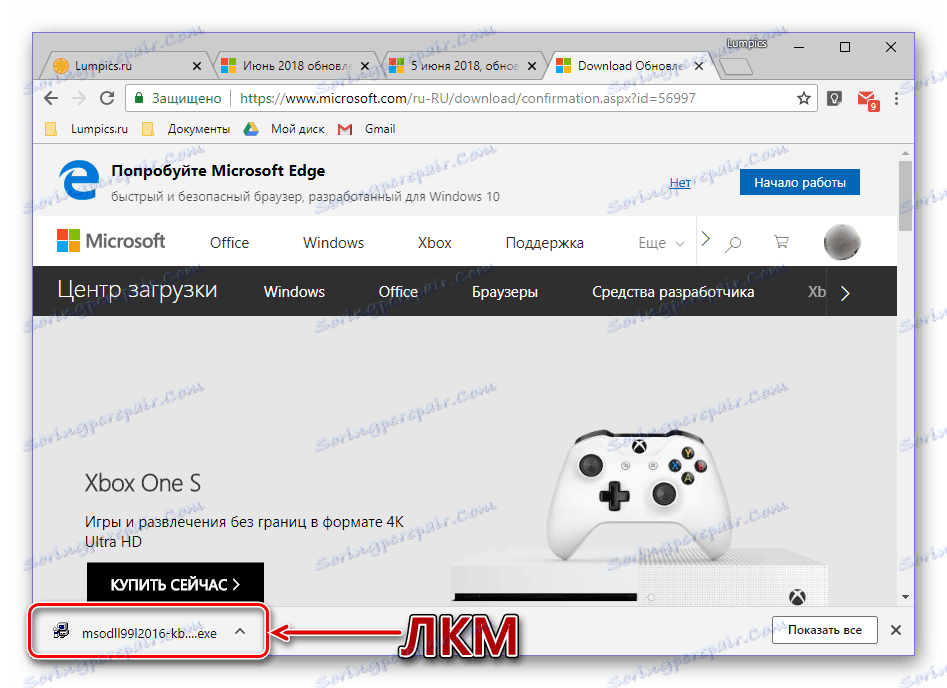Viewport: 947px width, 688px height.
Task: Click the Начало работы button
Action: tap(799, 182)
